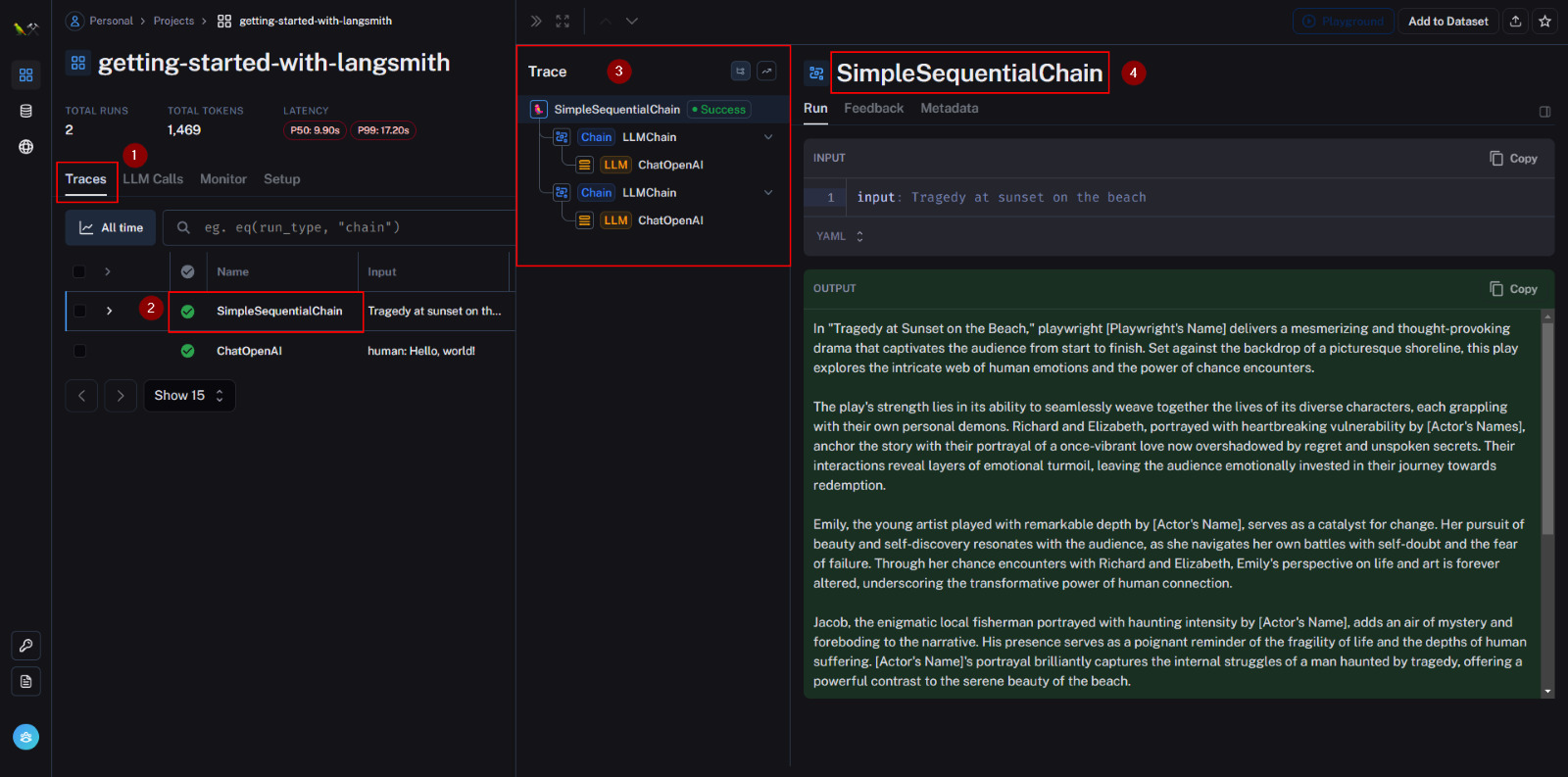Click the share trace upload icon
The image size is (1568, 777).
[x=1515, y=21]
